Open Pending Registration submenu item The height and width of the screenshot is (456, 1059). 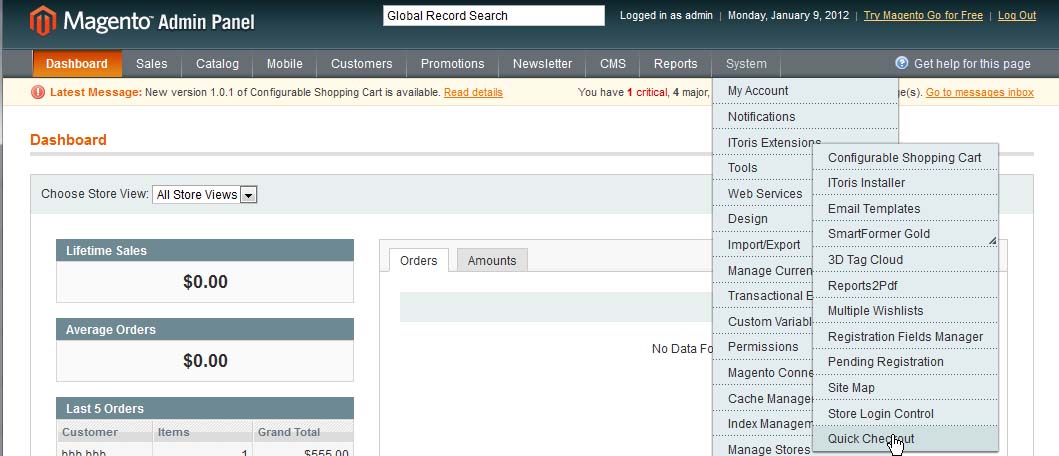point(905,361)
